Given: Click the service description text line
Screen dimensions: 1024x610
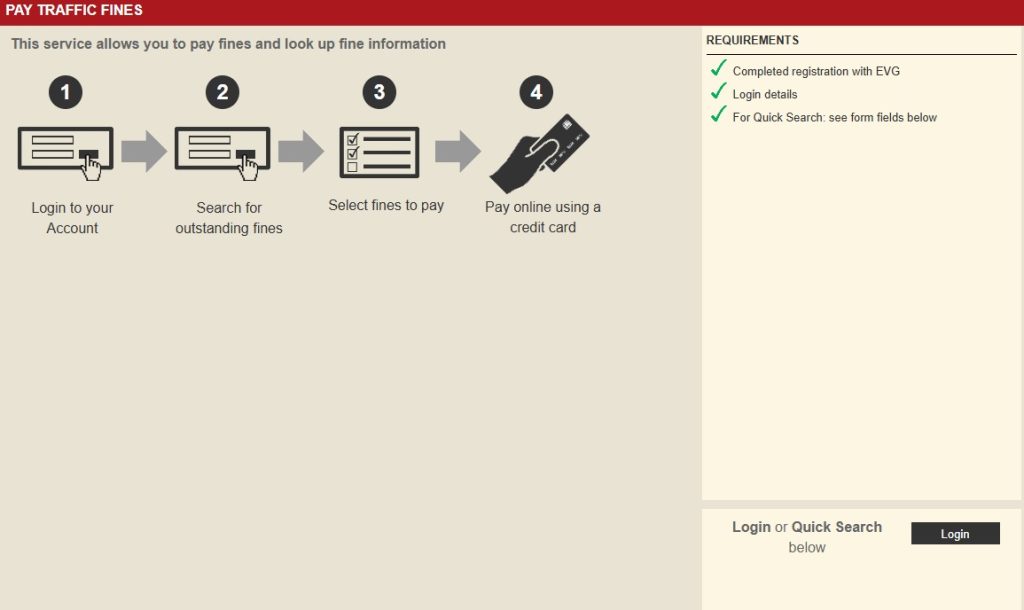Looking at the screenshot, I should coord(227,44).
